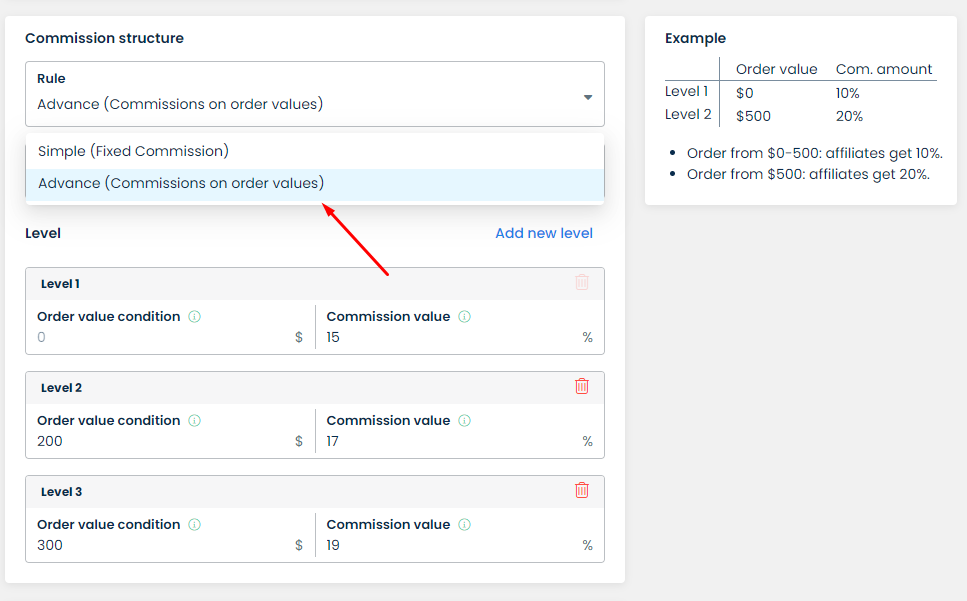
Task: Edit Level 2 order value condition field
Action: pos(160,442)
